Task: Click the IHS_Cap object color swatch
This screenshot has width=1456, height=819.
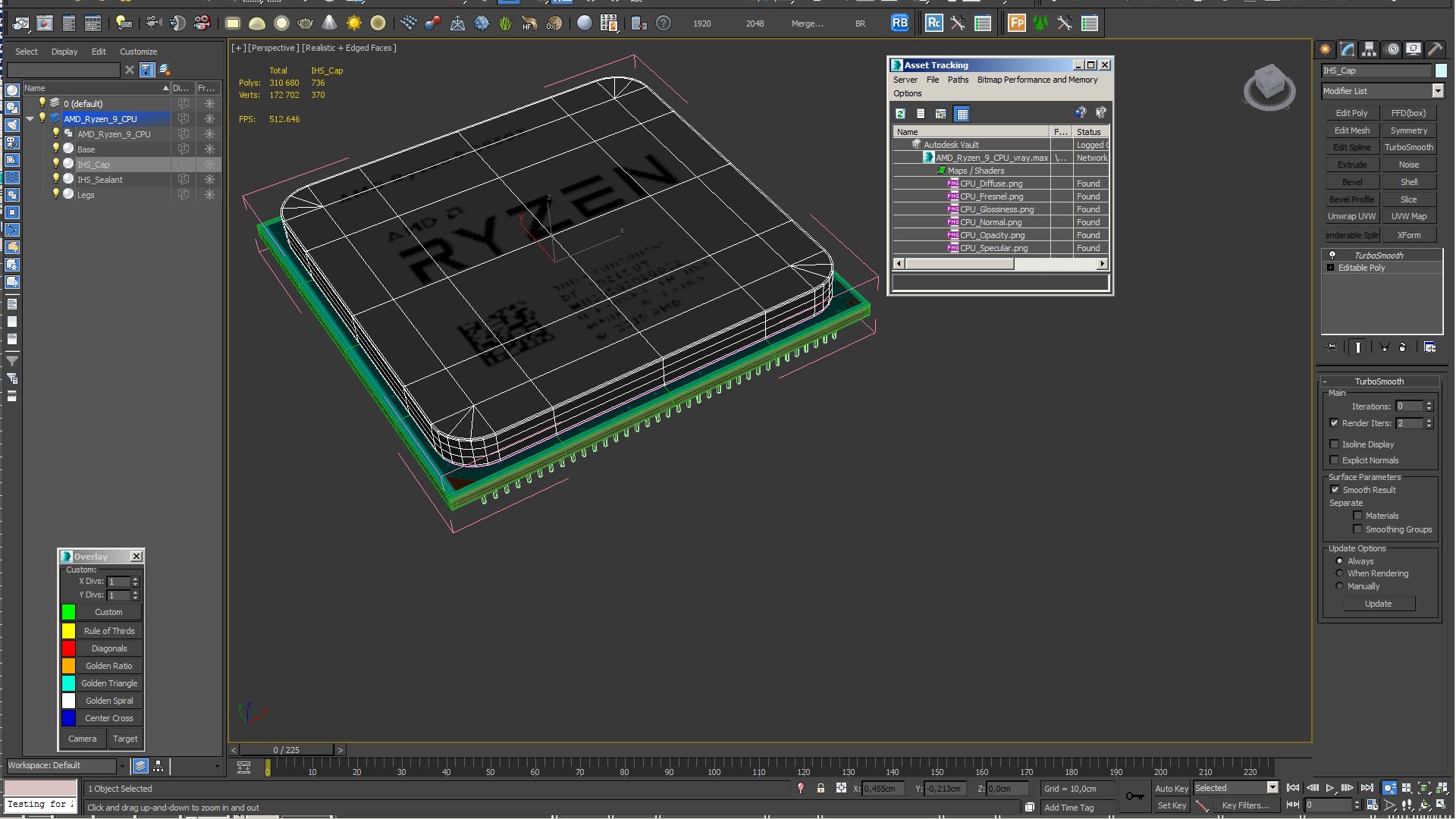Action: coord(1441,71)
